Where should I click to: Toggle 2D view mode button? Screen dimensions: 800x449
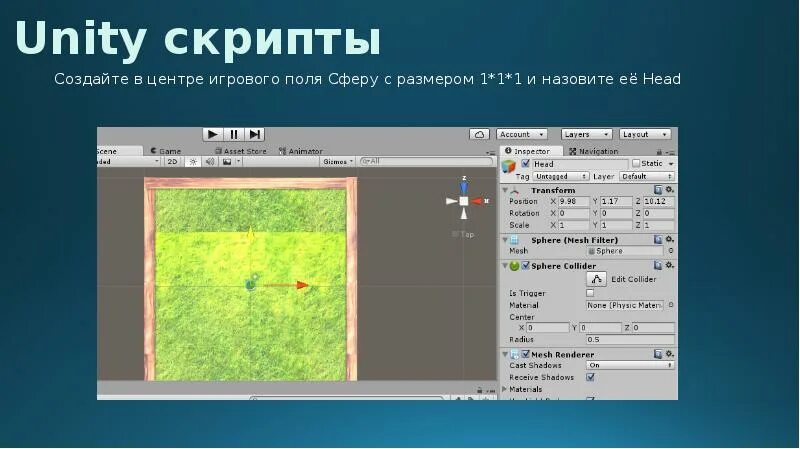172,161
